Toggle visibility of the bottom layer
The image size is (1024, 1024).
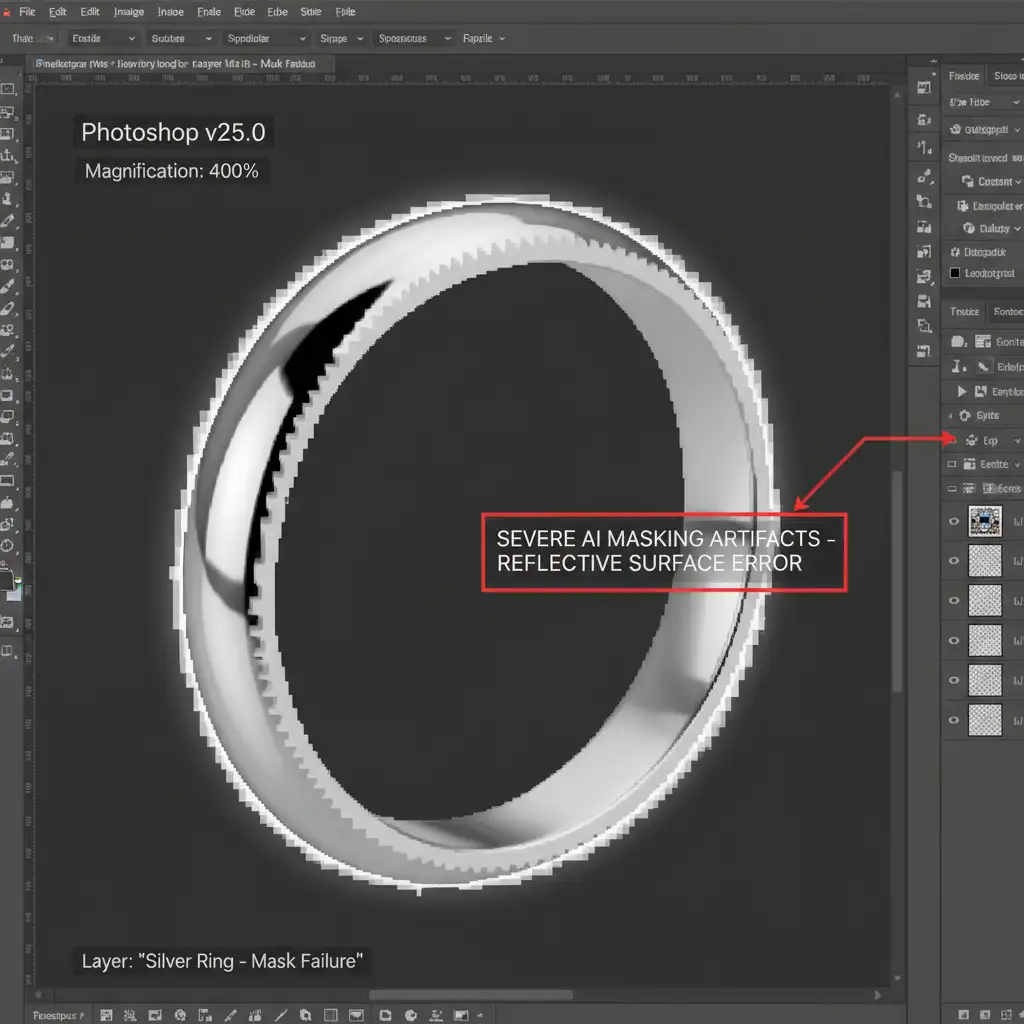point(953,719)
